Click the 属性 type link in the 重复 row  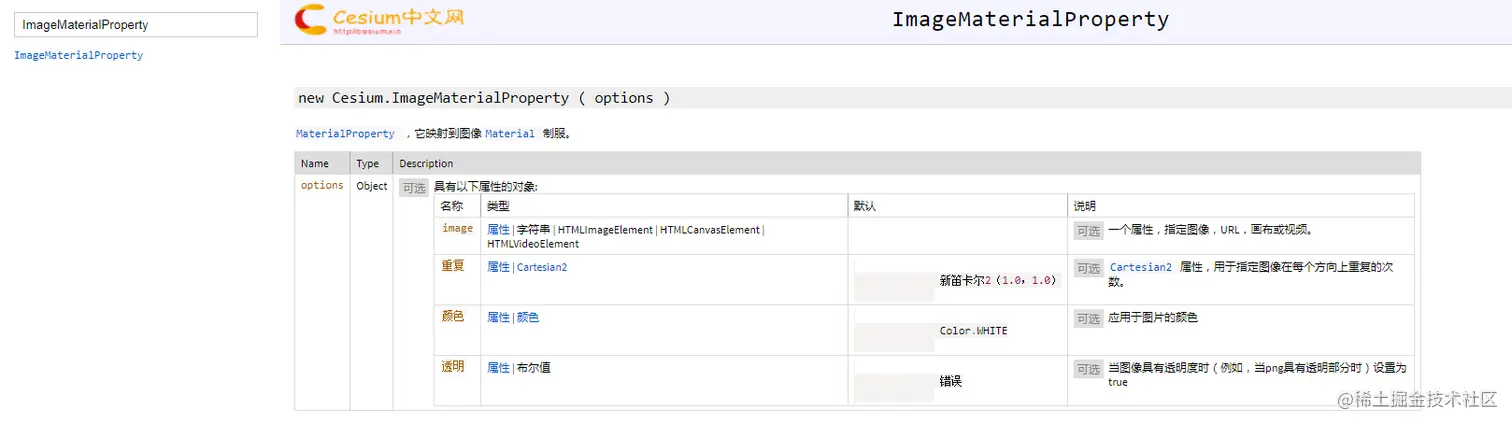tap(498, 268)
